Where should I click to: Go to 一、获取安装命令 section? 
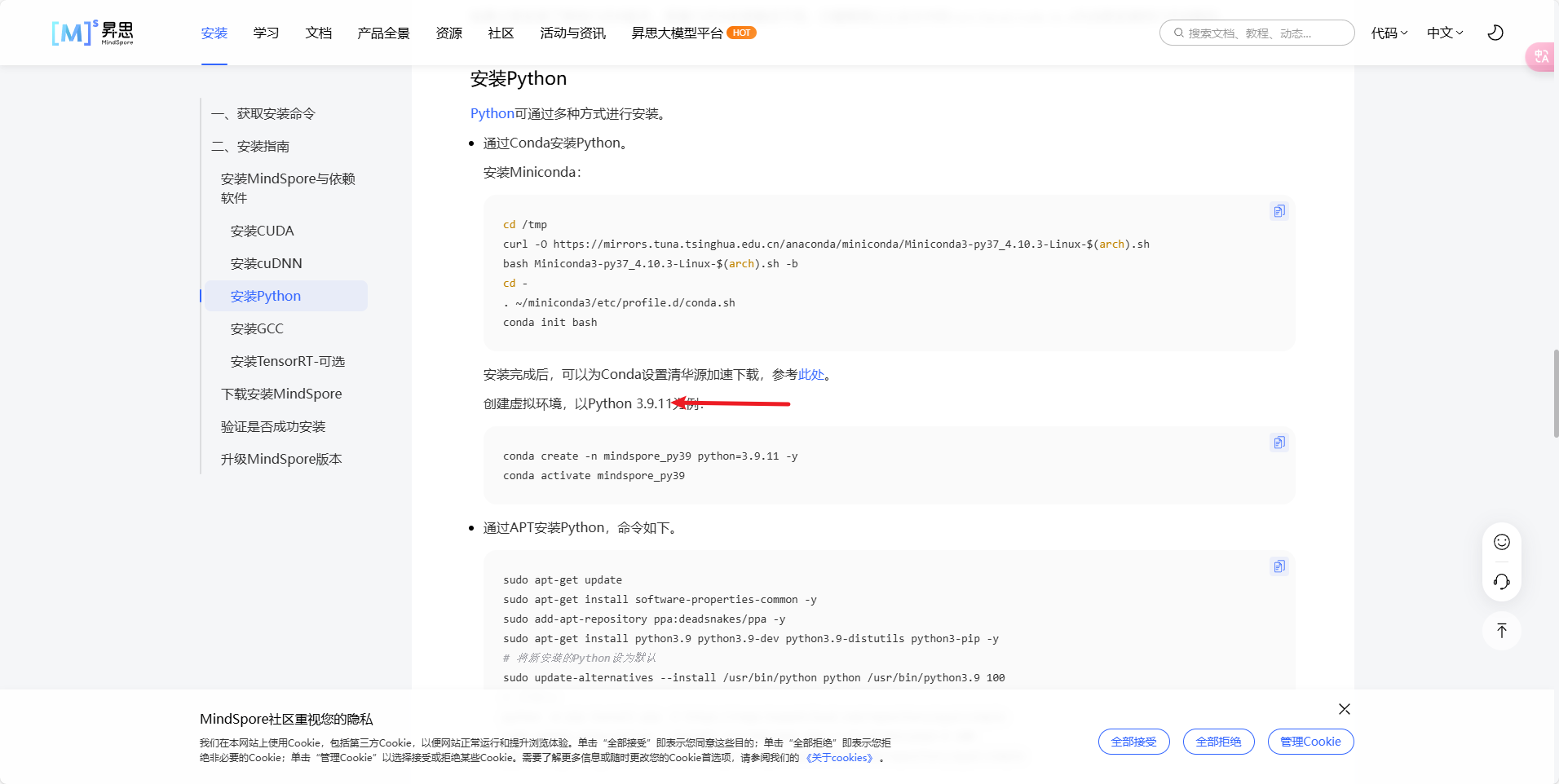click(x=263, y=113)
